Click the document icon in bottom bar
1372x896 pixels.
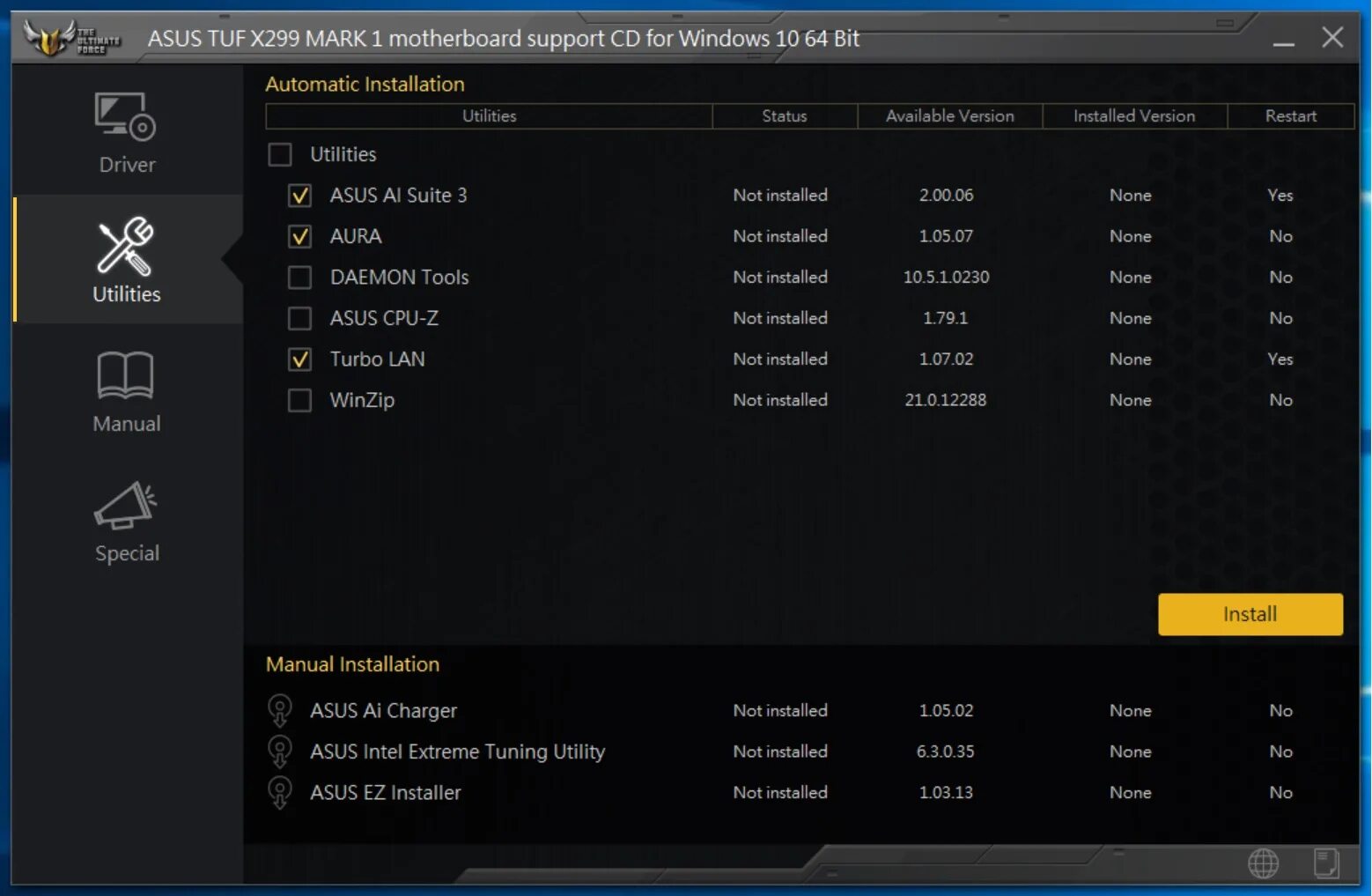[x=1326, y=863]
